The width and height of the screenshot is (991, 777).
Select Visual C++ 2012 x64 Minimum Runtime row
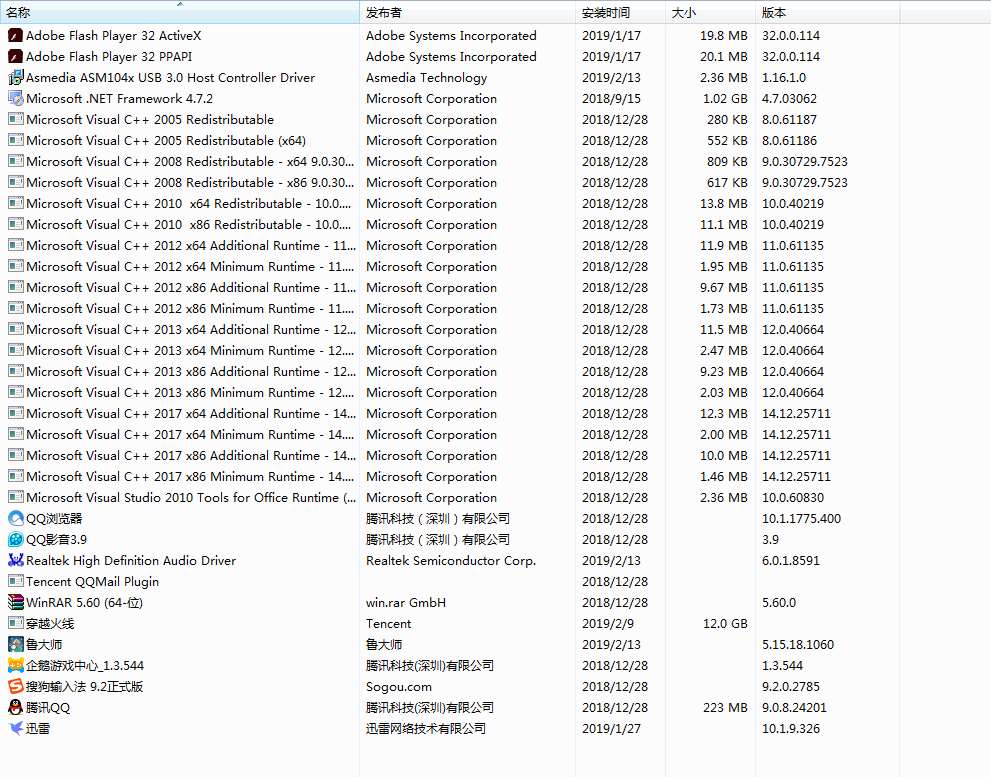tap(450, 267)
